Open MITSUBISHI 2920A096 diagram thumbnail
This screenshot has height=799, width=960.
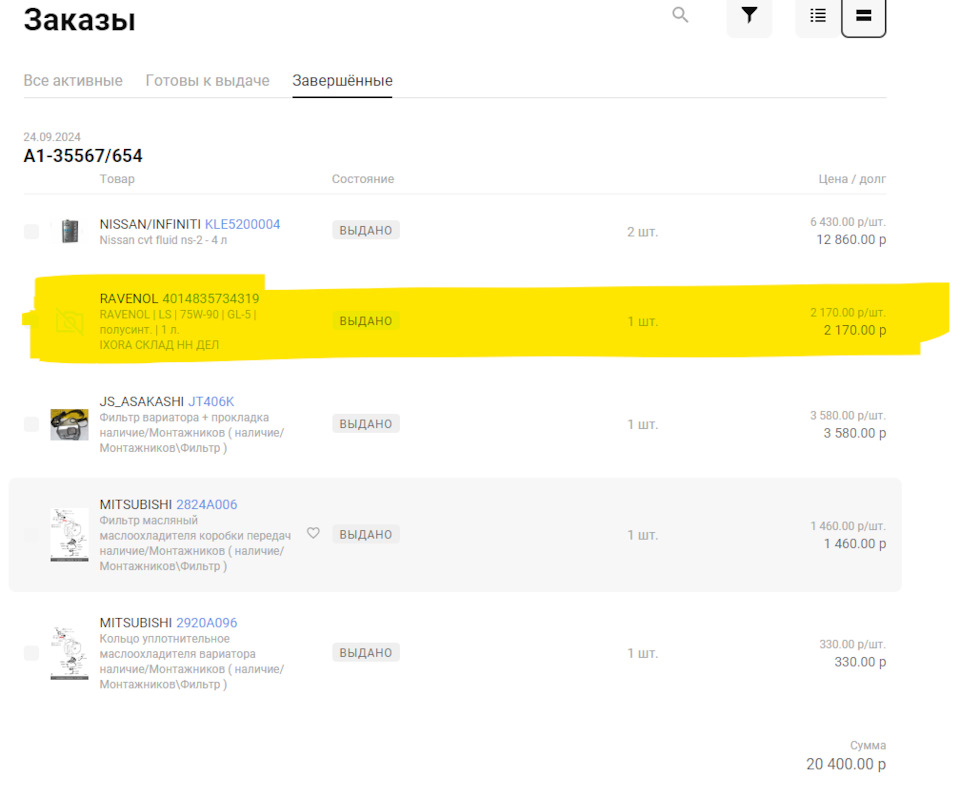click(x=69, y=653)
